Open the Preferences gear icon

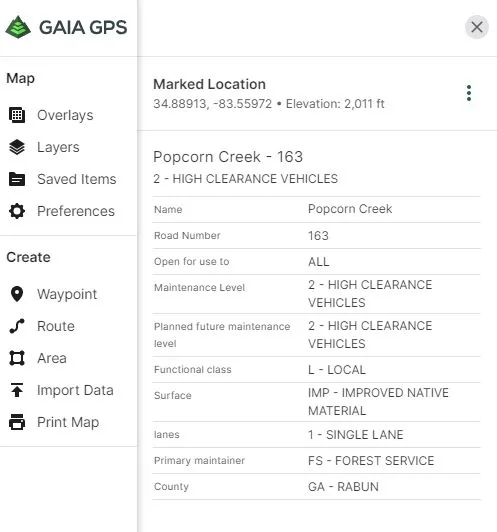click(17, 211)
